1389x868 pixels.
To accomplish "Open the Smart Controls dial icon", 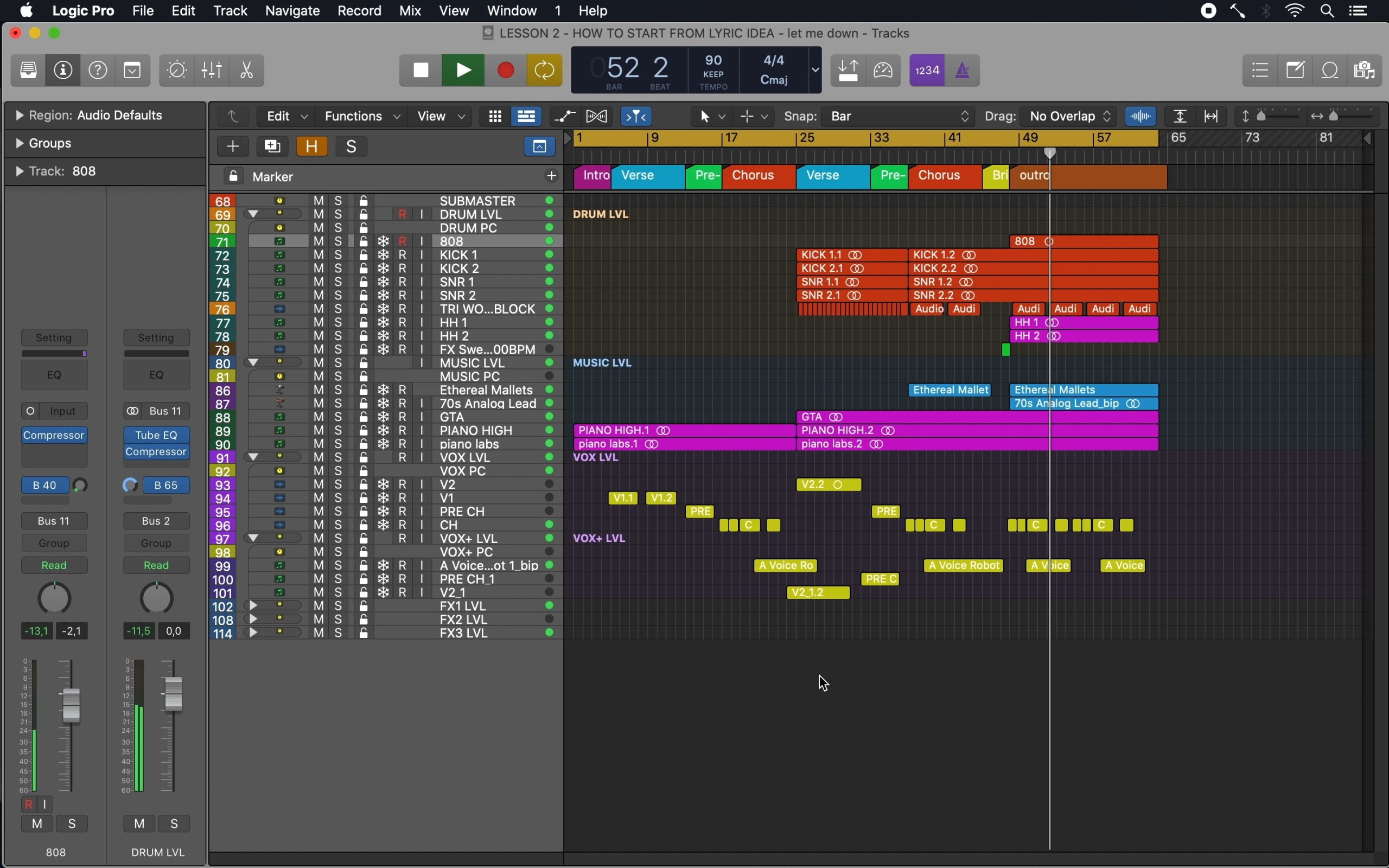I will pyautogui.click(x=176, y=70).
